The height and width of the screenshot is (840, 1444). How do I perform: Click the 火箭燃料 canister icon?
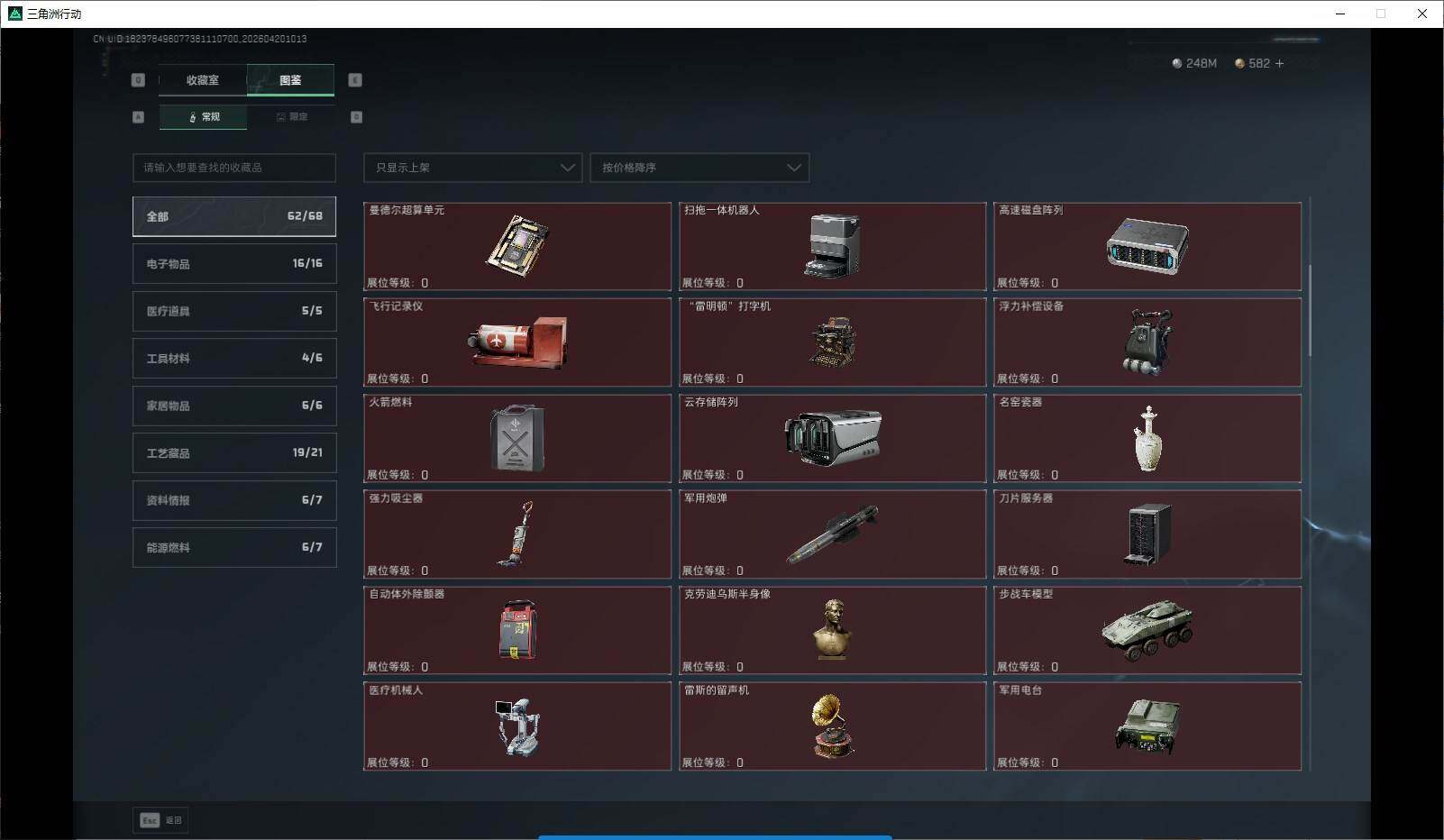[x=517, y=439]
